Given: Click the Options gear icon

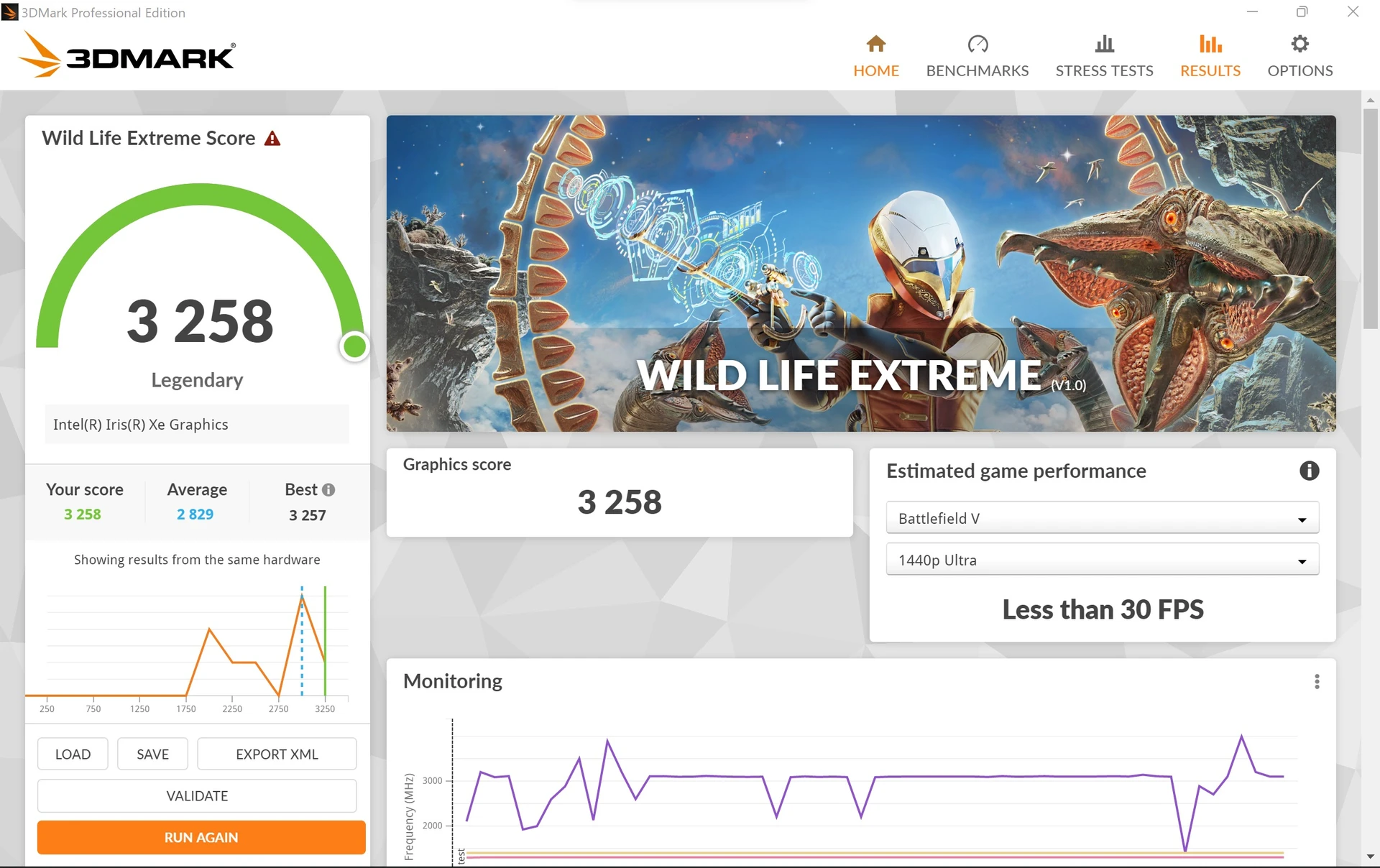Looking at the screenshot, I should [x=1299, y=44].
